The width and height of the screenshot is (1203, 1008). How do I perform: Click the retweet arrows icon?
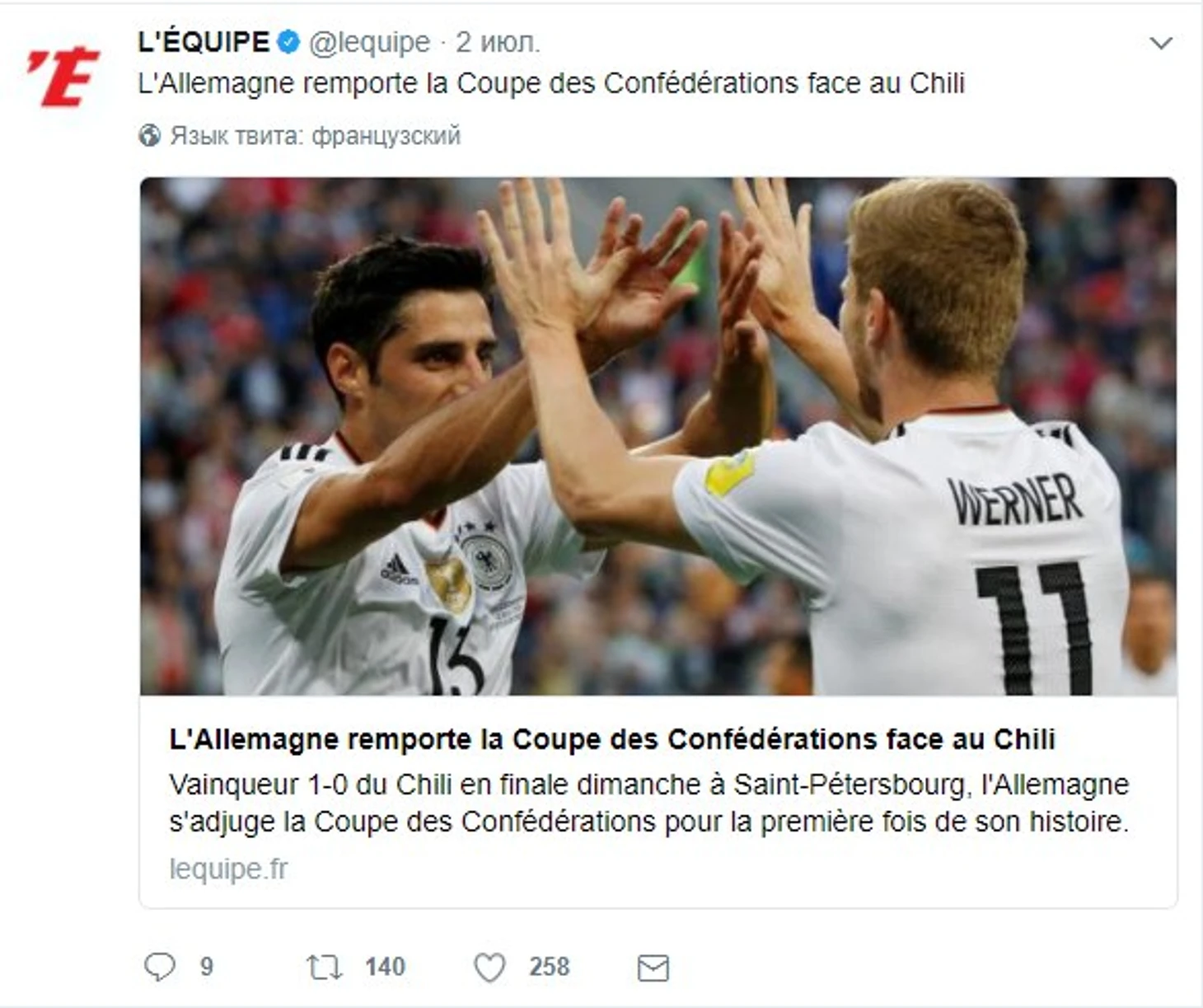pos(324,966)
